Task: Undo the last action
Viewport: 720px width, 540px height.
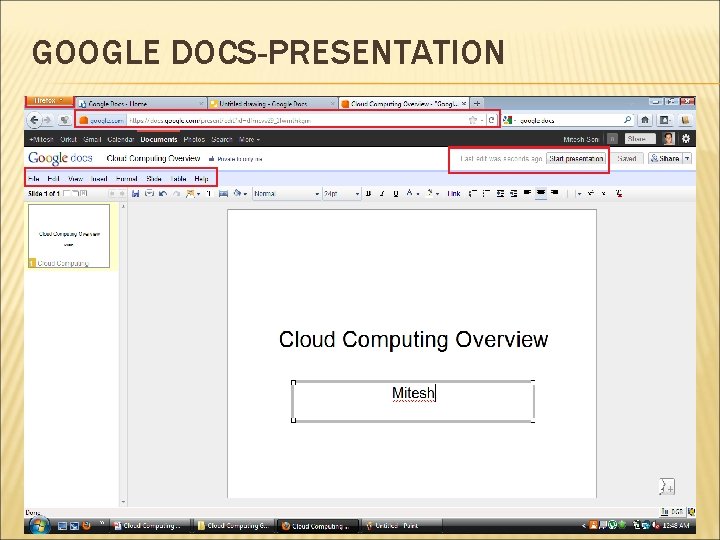Action: click(x=163, y=194)
